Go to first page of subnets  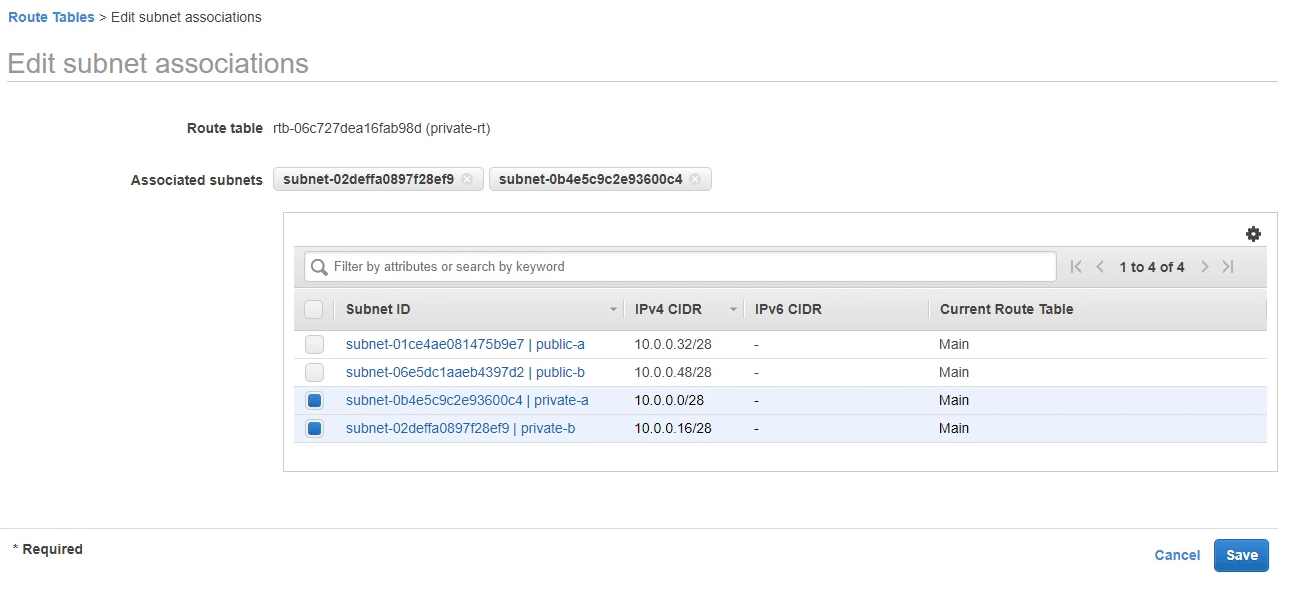point(1076,267)
